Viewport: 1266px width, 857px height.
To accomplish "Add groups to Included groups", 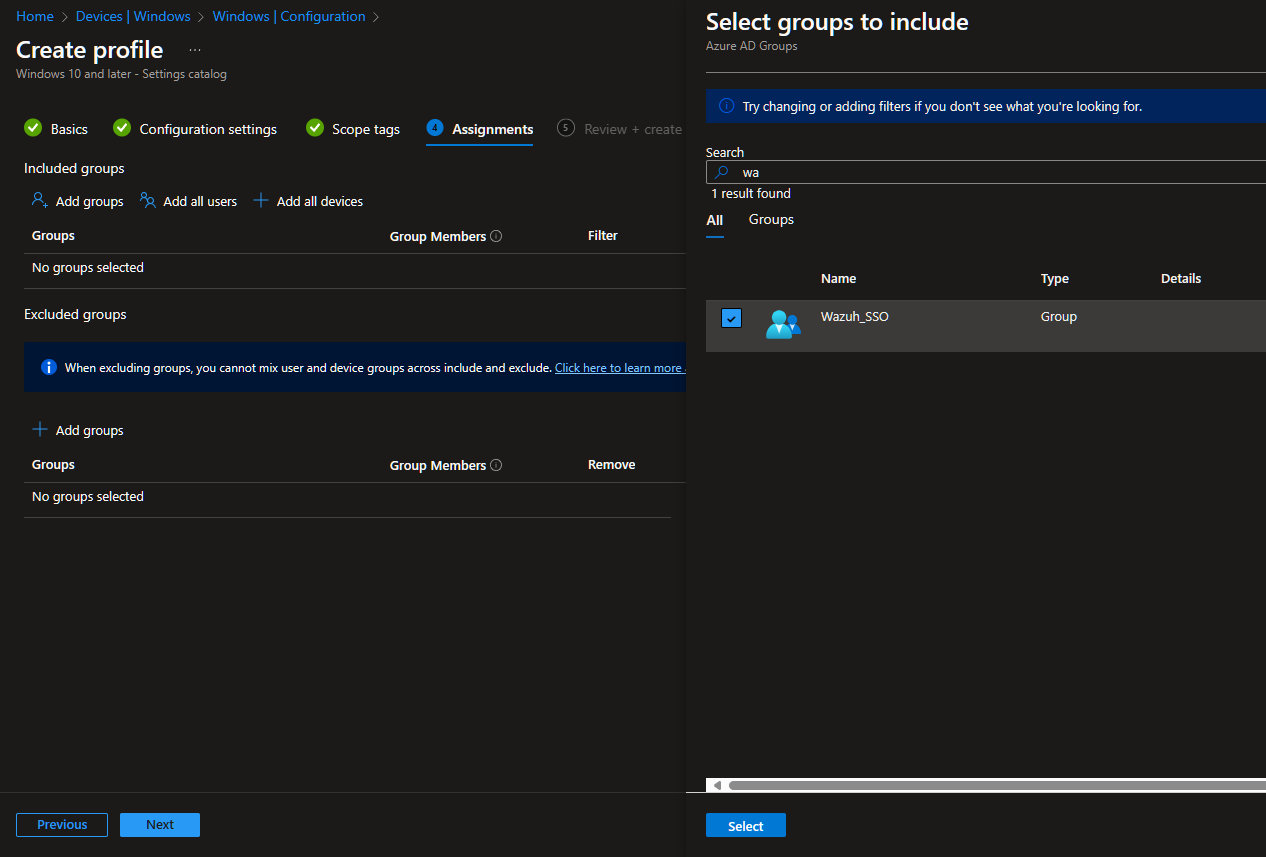I will click(x=78, y=201).
